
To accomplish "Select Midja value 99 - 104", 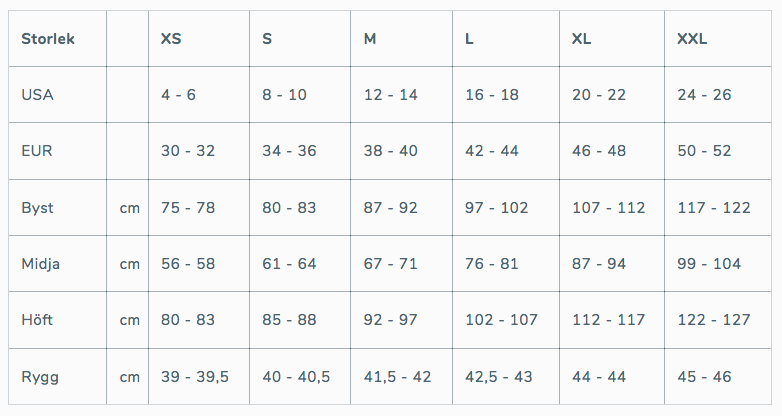I will tap(718, 263).
